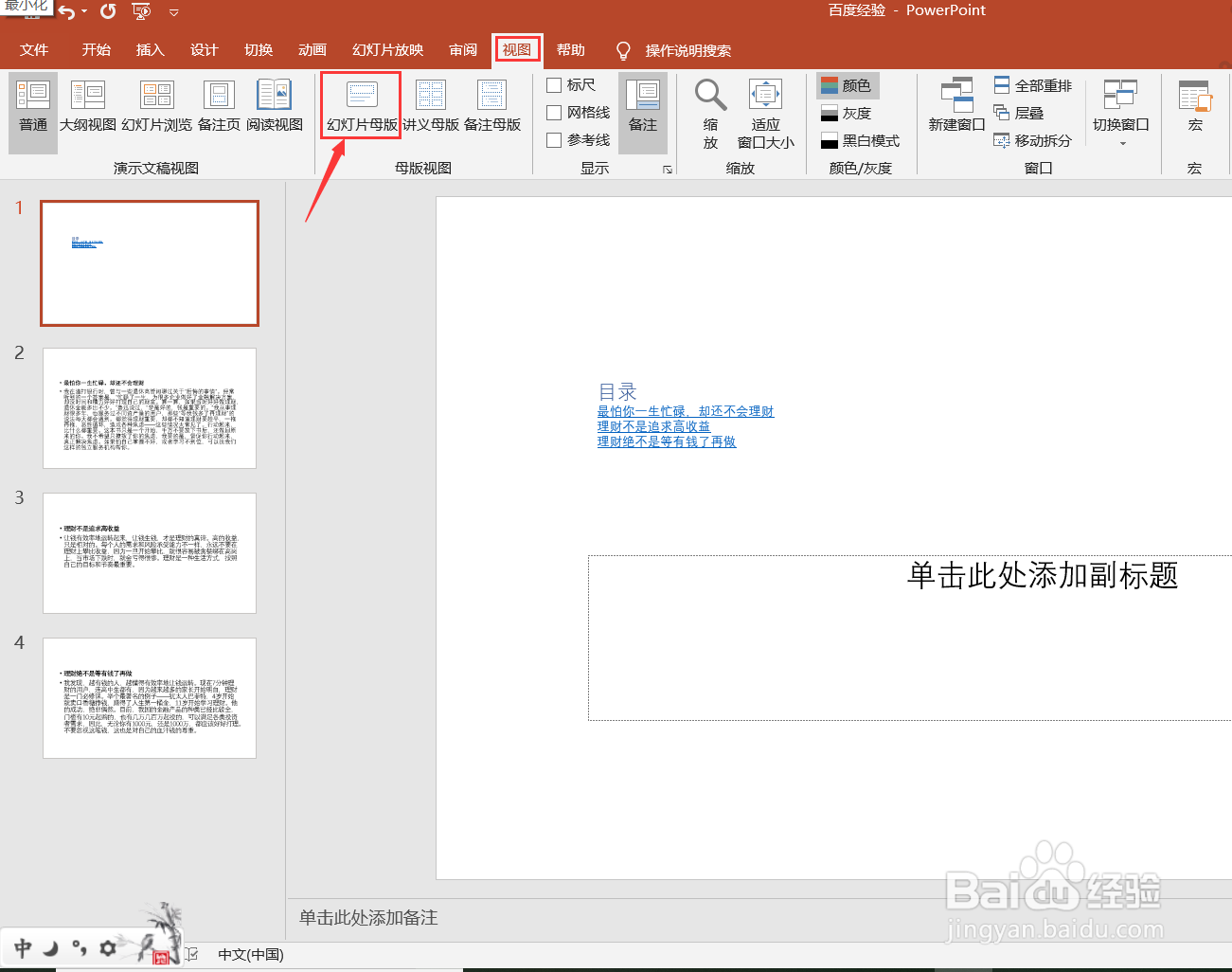Switch to Slide Sorter view (幻灯片浏览)
1232x972 pixels.
[x=156, y=104]
